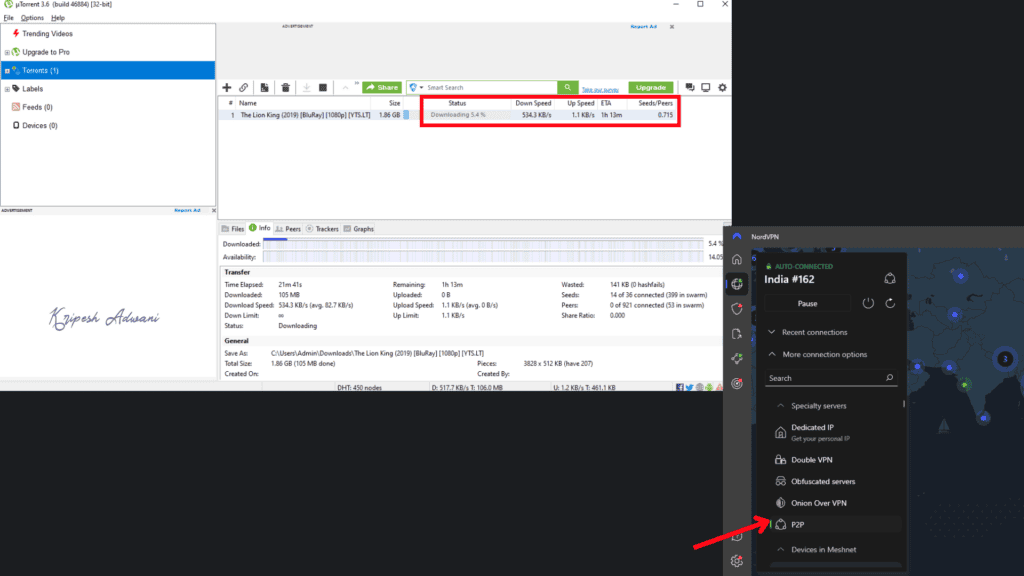Switch to the Peers tab
This screenshot has width=1024, height=576.
[x=287, y=228]
